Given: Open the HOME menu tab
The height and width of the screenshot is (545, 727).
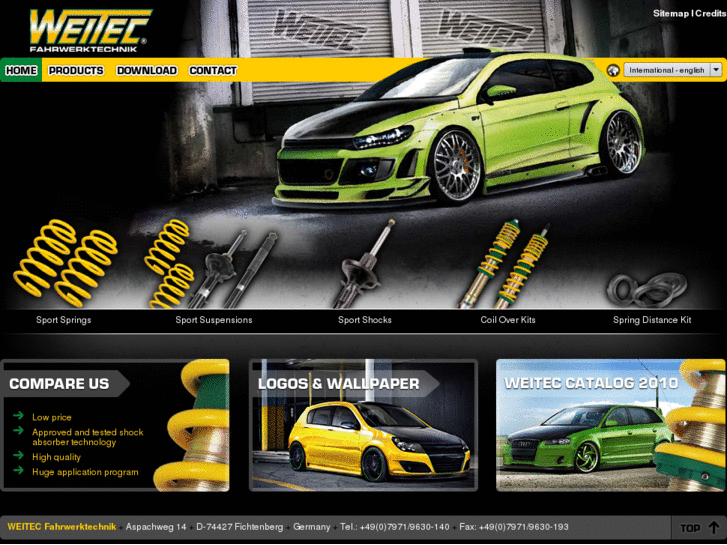Looking at the screenshot, I should pyautogui.click(x=21, y=71).
